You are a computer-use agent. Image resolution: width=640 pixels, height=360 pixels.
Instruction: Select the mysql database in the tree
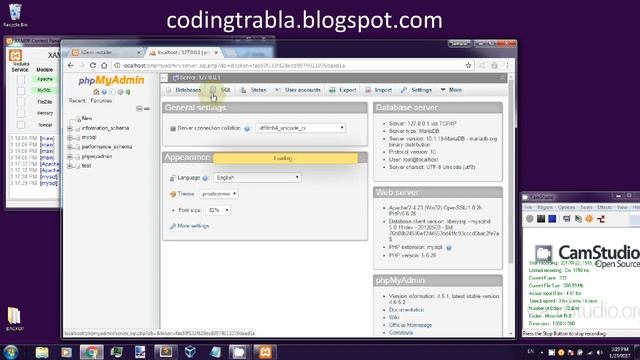click(x=89, y=137)
